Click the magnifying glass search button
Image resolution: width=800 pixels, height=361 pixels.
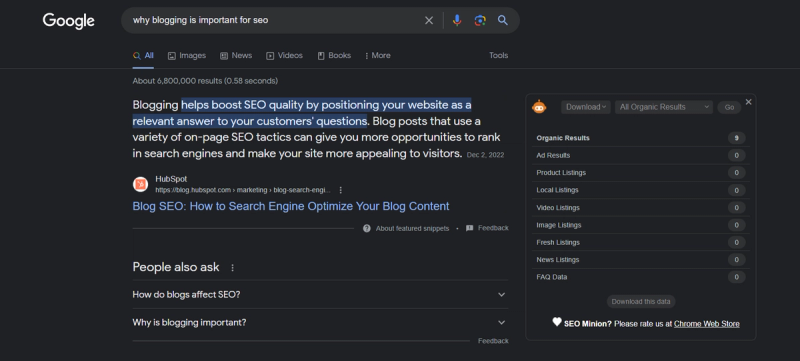point(503,20)
